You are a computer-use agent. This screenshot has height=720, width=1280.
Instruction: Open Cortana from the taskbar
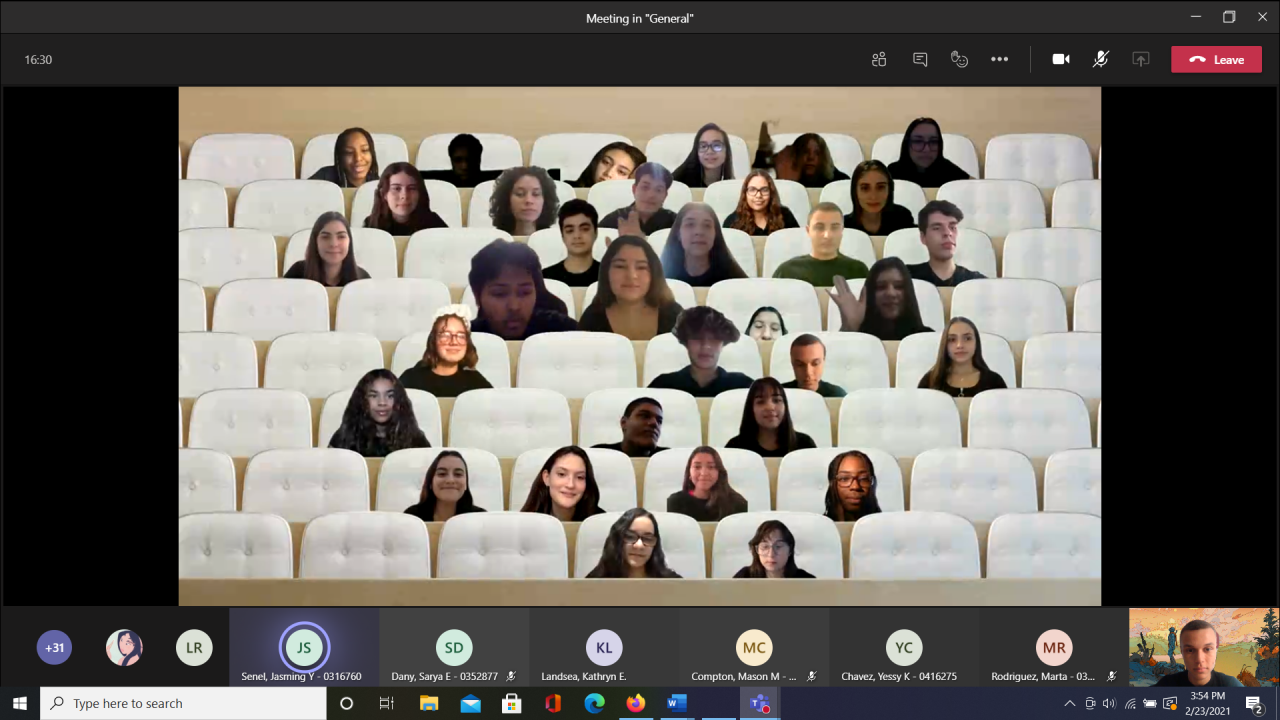point(346,703)
